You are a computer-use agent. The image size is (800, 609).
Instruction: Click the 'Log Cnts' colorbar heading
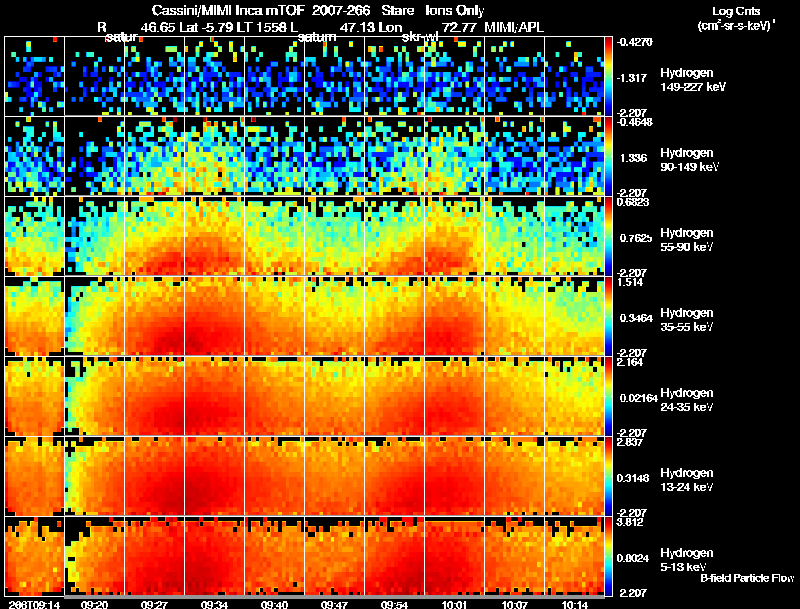point(736,11)
